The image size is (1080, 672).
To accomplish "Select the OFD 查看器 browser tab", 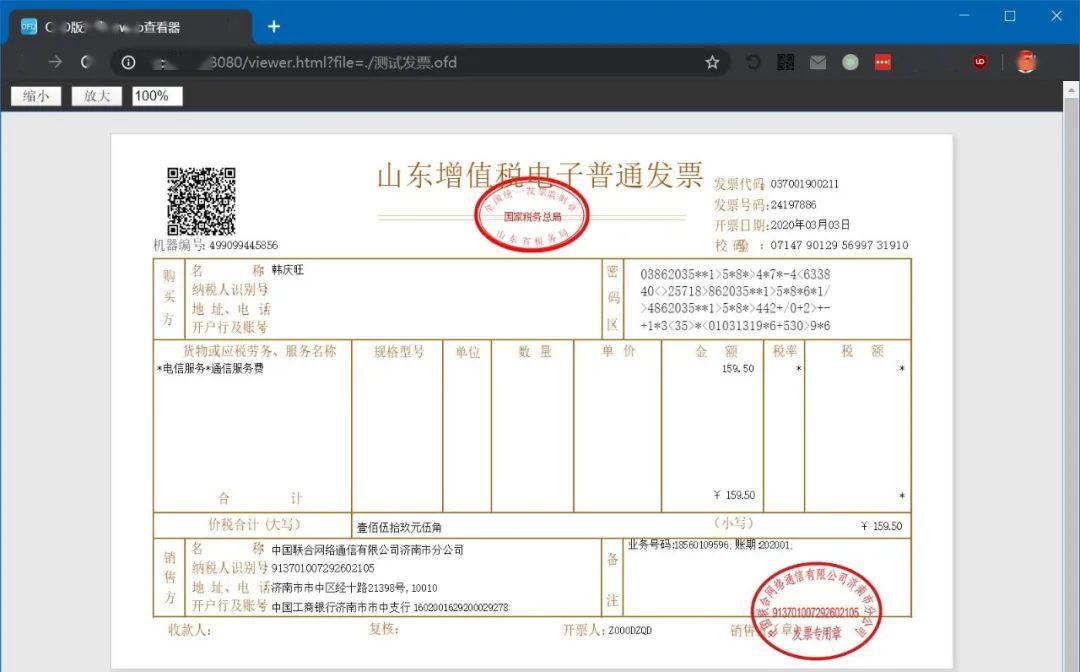I will 120,26.
